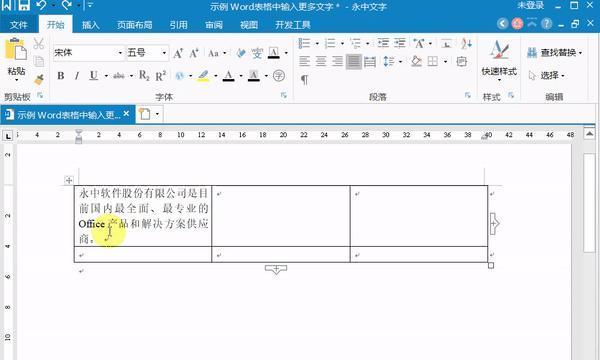The height and width of the screenshot is (360, 600).
Task: Click the add-column plus marker right of table
Action: tap(494, 223)
